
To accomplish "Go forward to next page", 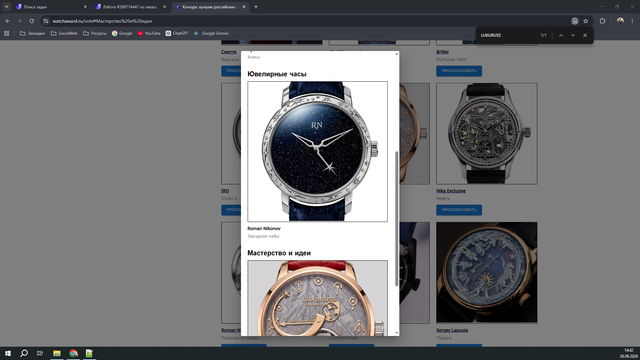I will [19, 21].
